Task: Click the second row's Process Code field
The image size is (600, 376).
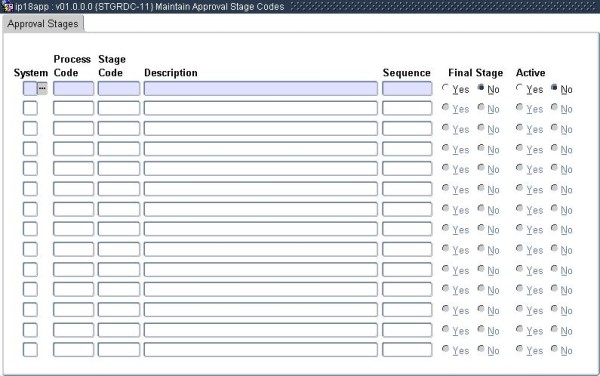Action: click(73, 108)
